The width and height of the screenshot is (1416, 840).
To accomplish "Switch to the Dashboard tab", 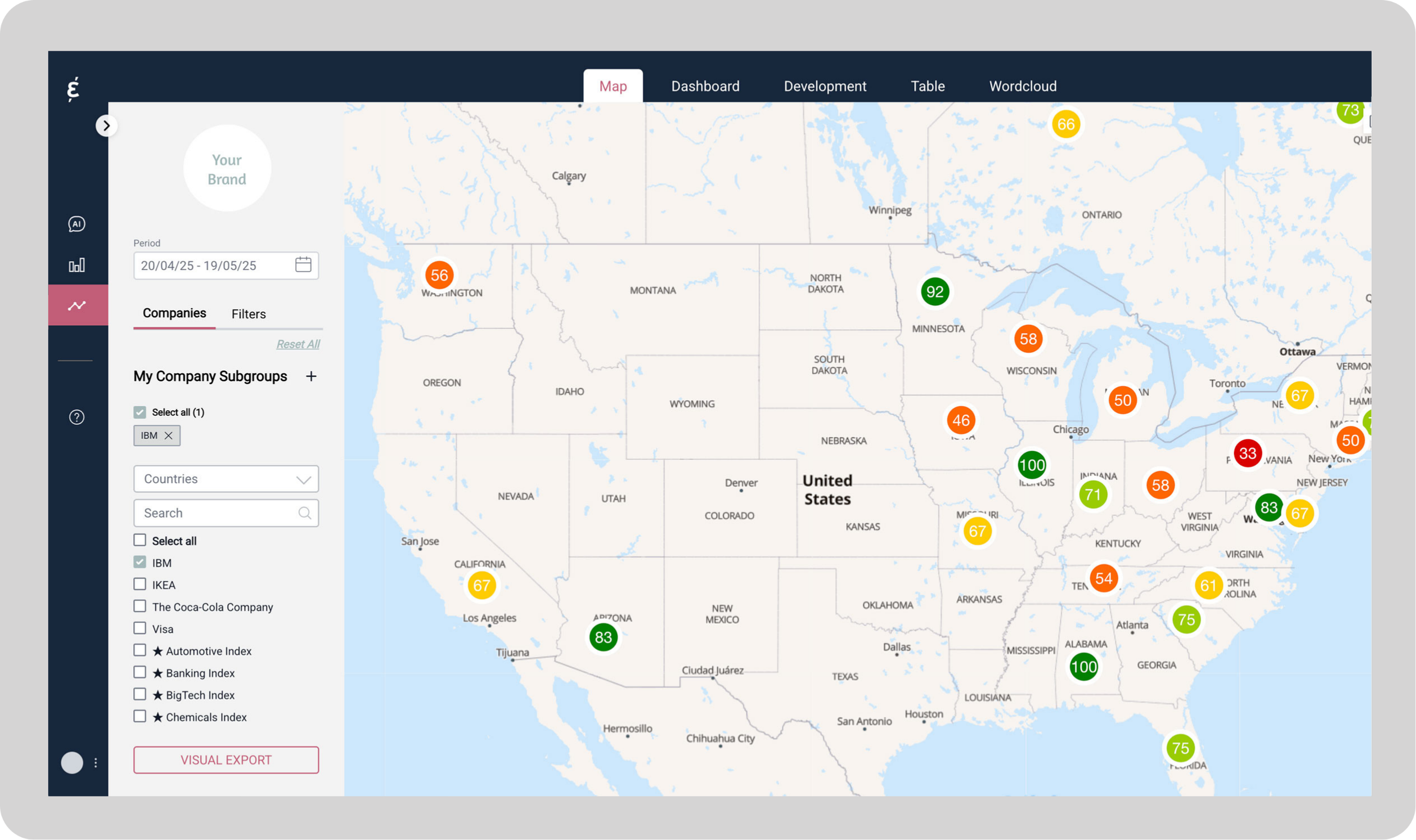I will tap(705, 86).
